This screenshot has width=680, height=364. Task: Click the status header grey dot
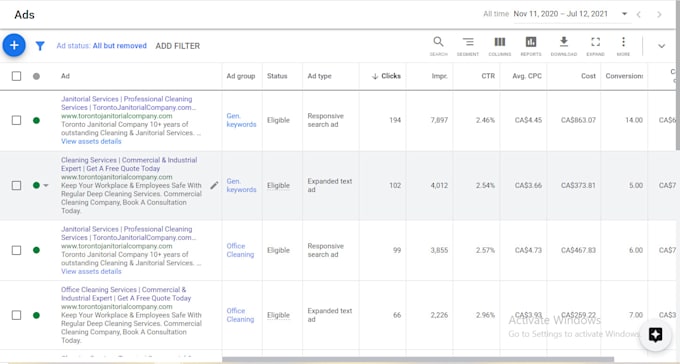pyautogui.click(x=36, y=76)
